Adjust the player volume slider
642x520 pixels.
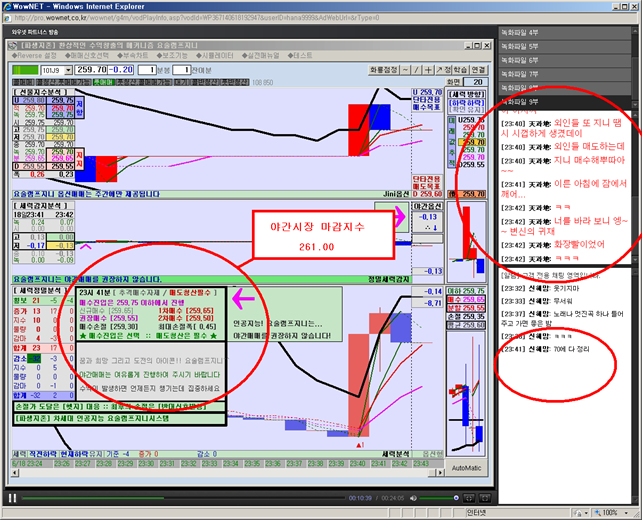point(439,498)
